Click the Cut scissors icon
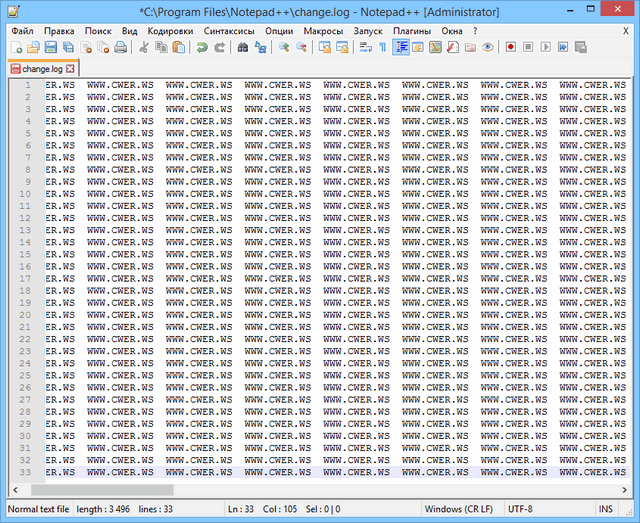The width and height of the screenshot is (640, 523). [144, 47]
